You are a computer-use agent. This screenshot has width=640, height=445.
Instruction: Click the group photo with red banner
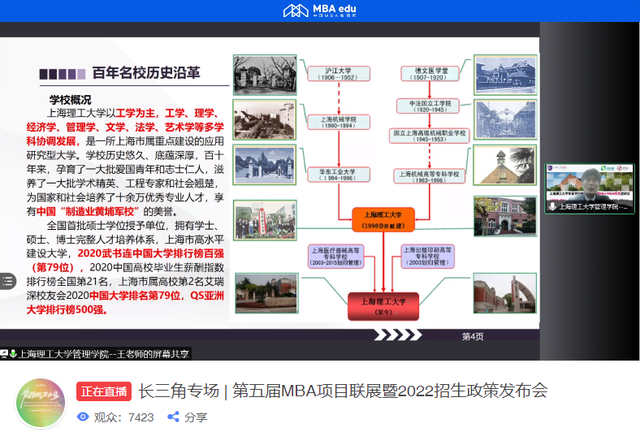[265, 220]
